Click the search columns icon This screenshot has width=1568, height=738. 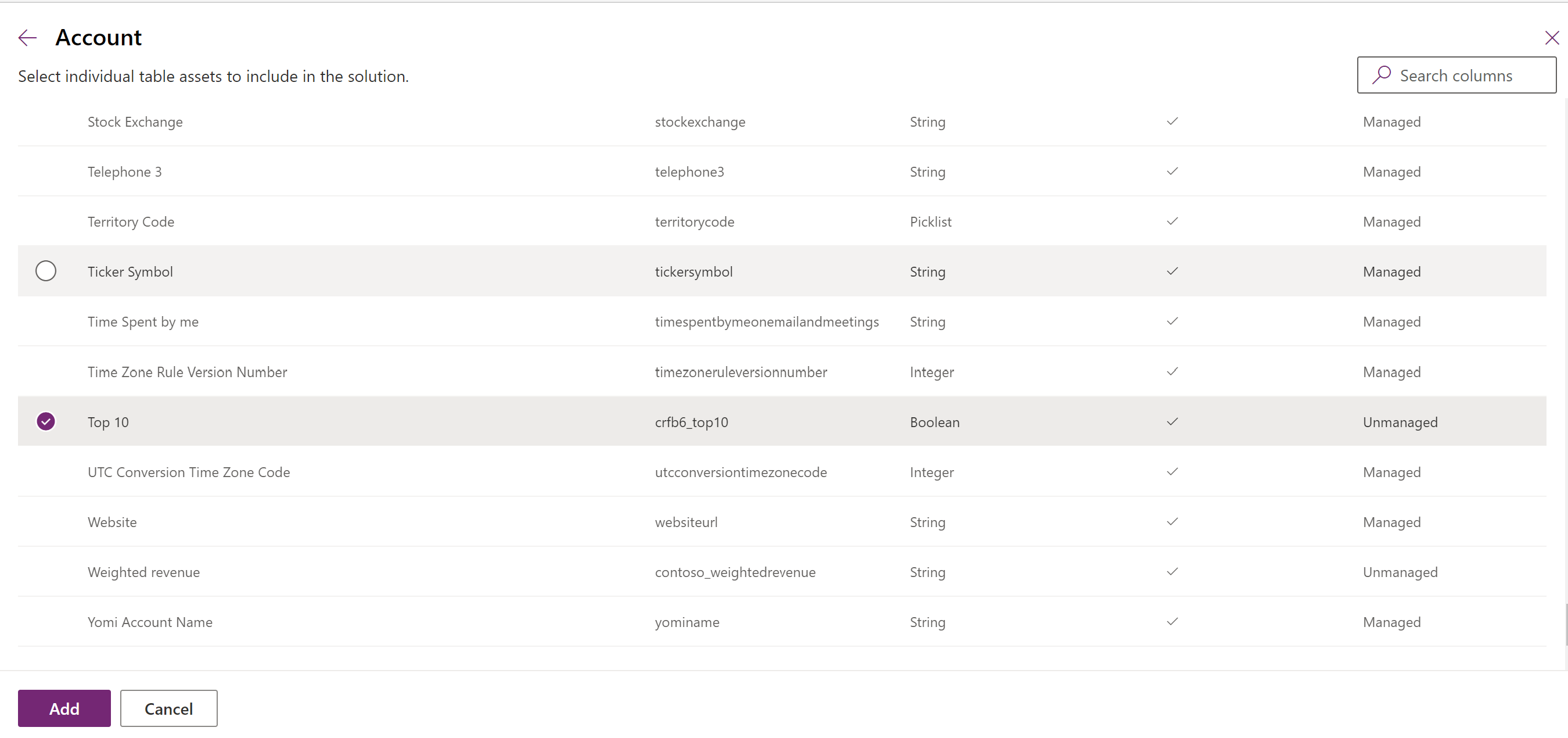pyautogui.click(x=1379, y=74)
